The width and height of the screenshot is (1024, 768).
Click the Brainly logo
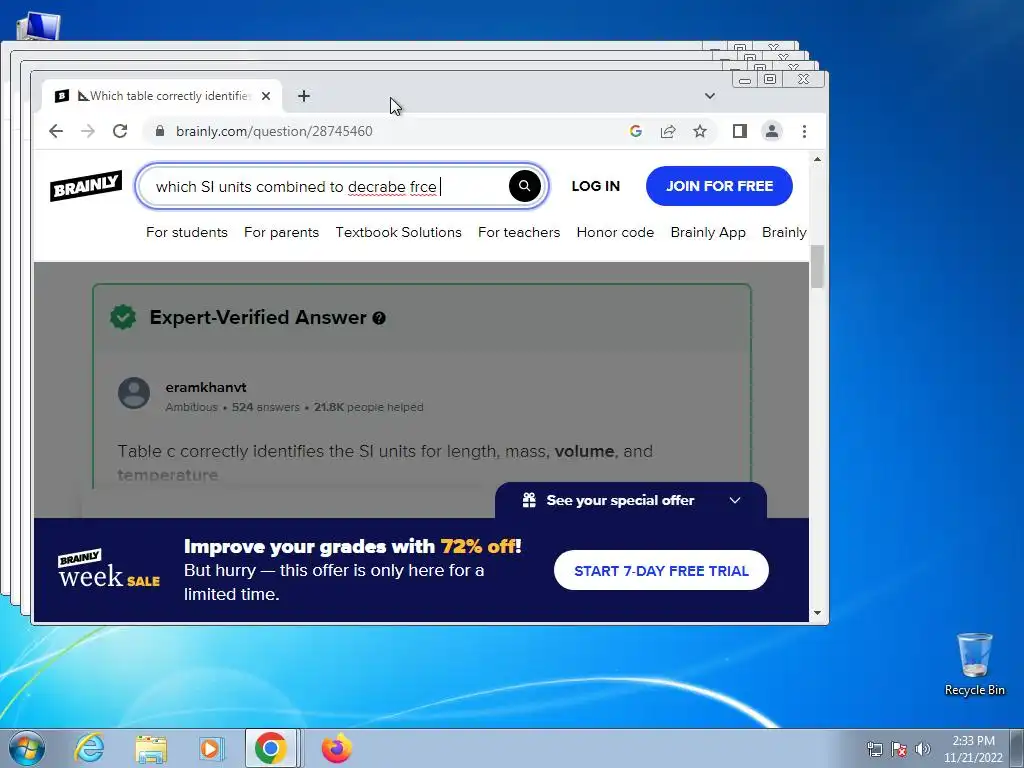coord(86,185)
